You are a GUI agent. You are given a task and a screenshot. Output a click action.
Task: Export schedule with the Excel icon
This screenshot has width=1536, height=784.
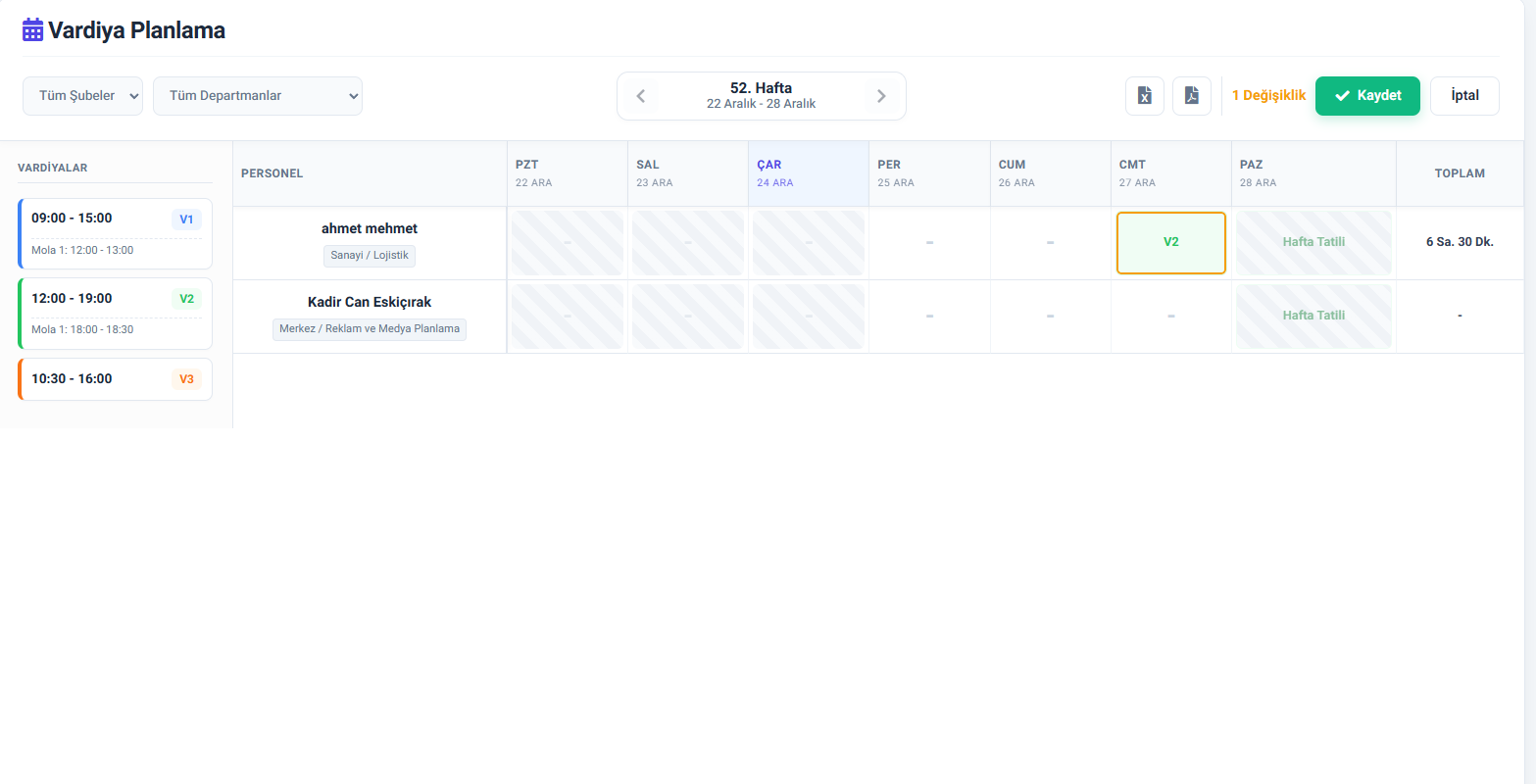tap(1144, 96)
